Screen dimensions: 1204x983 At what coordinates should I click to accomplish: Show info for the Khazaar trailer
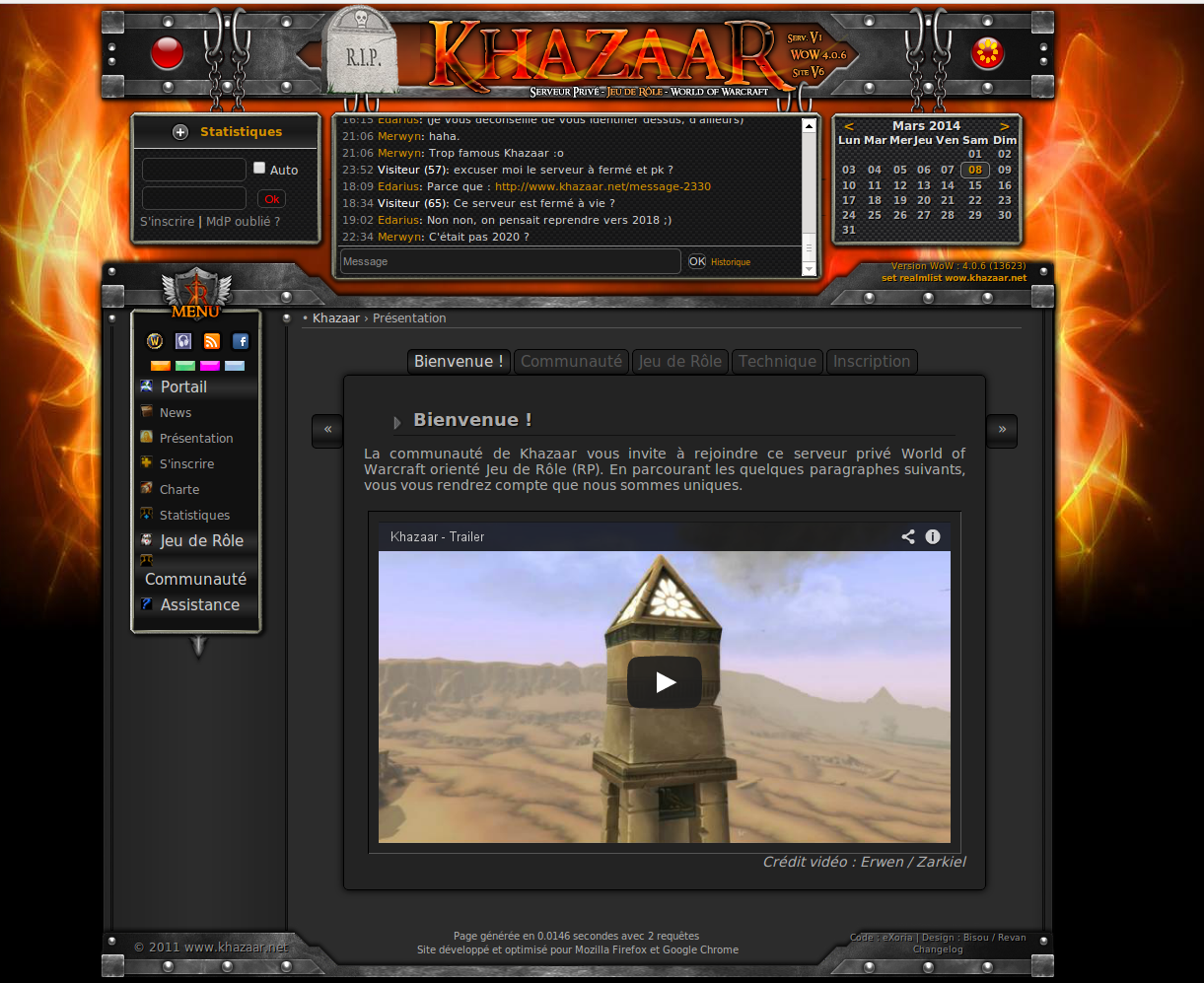(x=933, y=536)
